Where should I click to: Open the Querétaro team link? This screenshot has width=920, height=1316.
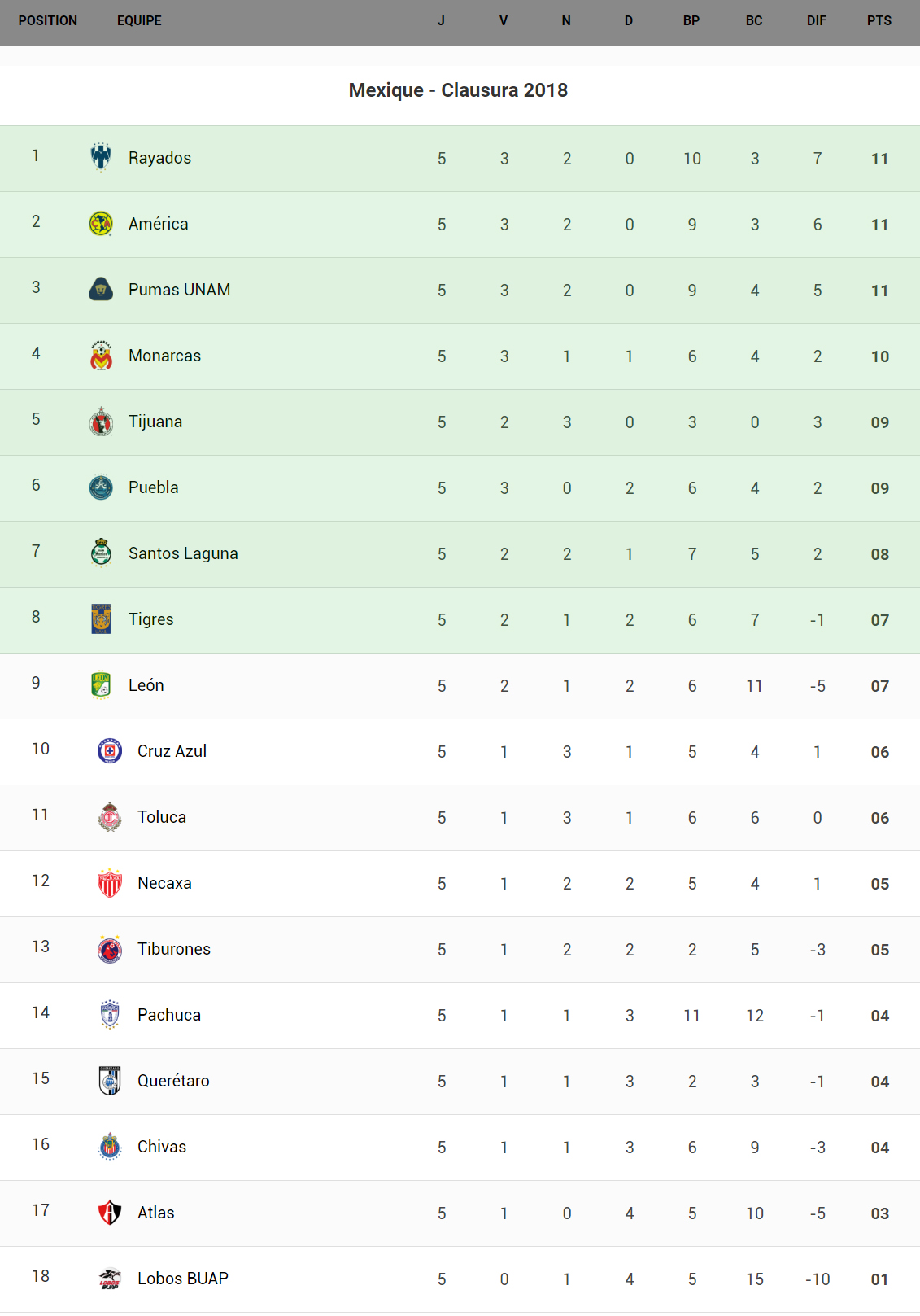click(x=173, y=1081)
